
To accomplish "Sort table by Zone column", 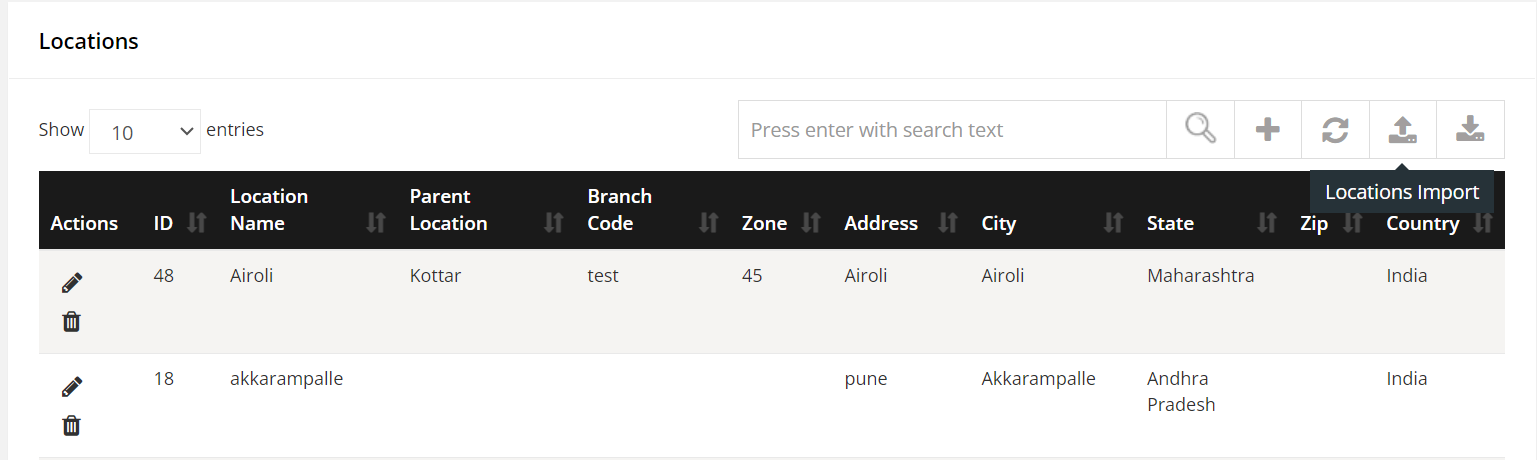I will (780, 223).
